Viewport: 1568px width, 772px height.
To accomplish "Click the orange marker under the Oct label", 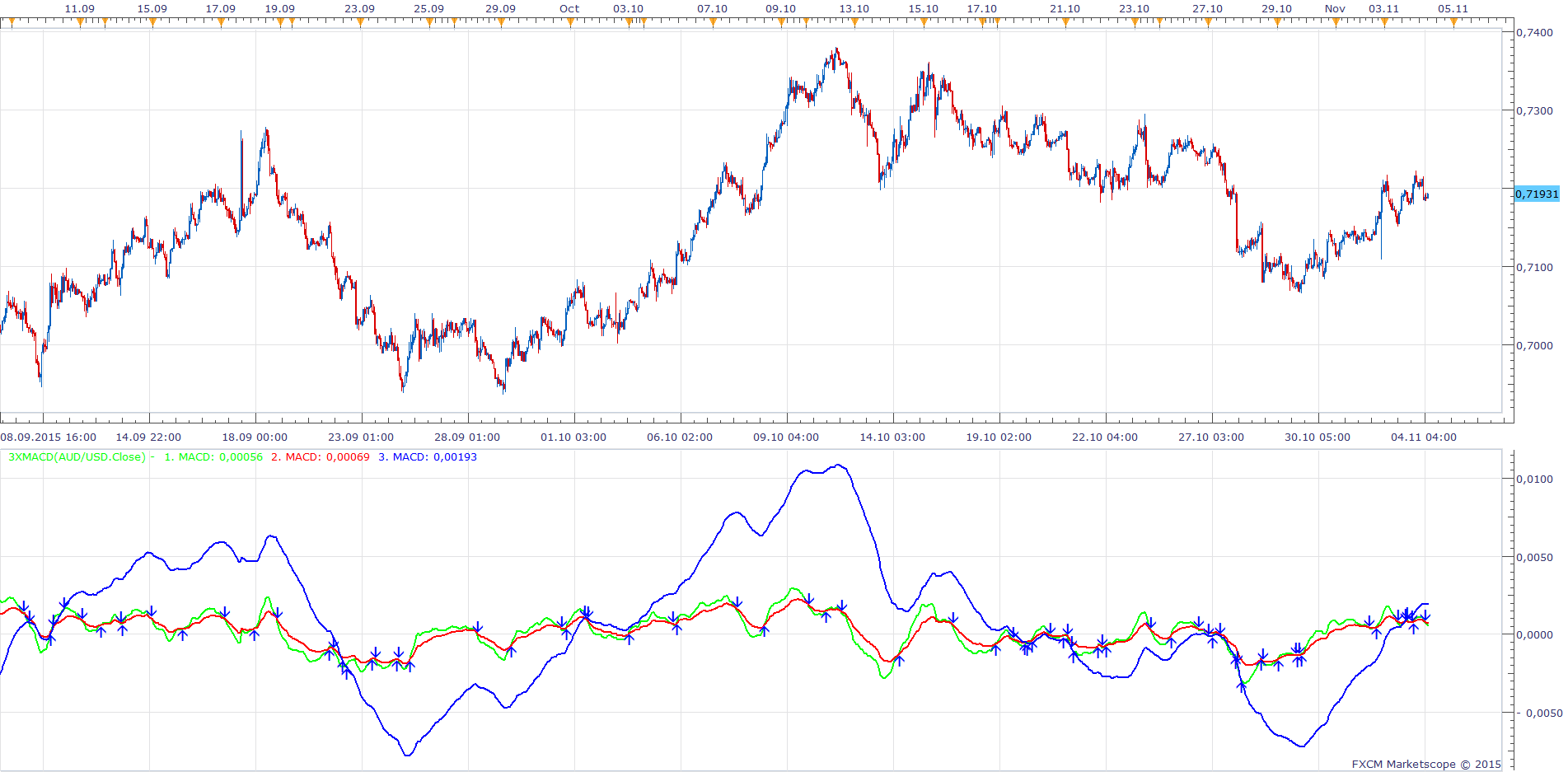I will coord(570,23).
